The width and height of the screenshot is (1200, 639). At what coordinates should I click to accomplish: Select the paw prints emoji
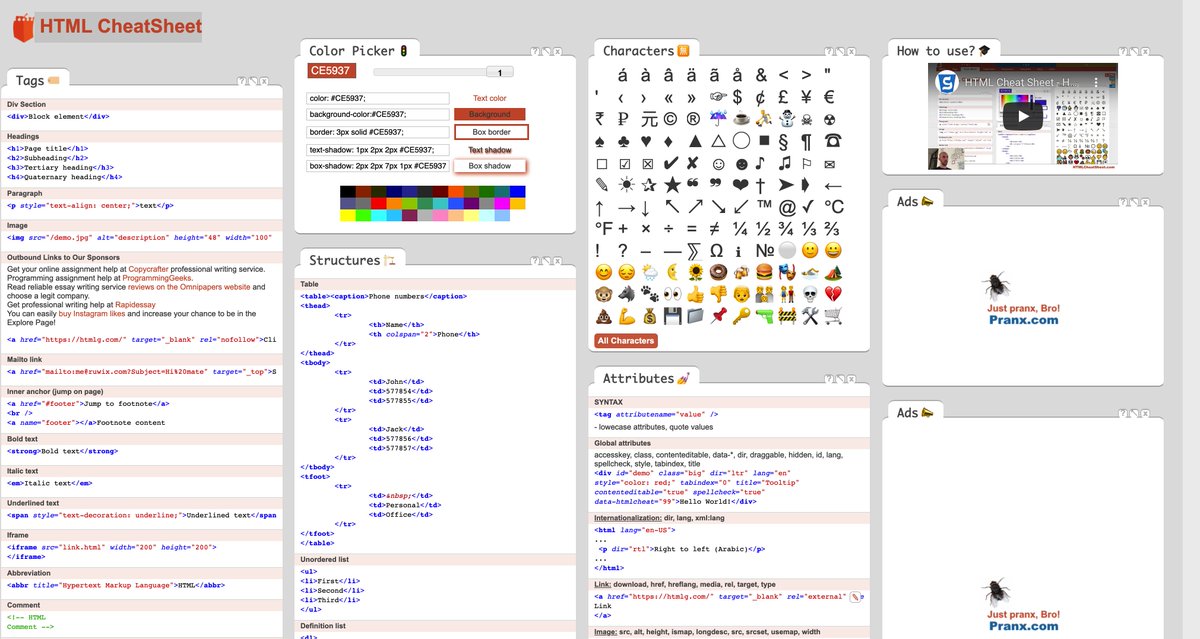[649, 295]
